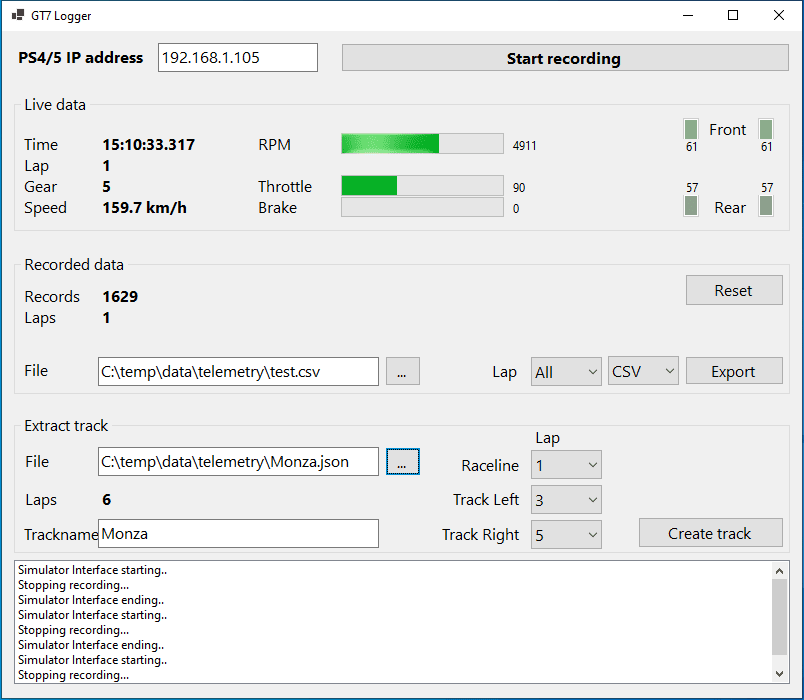Maximize the GT7 Logger window
The height and width of the screenshot is (700, 804).
coord(733,15)
